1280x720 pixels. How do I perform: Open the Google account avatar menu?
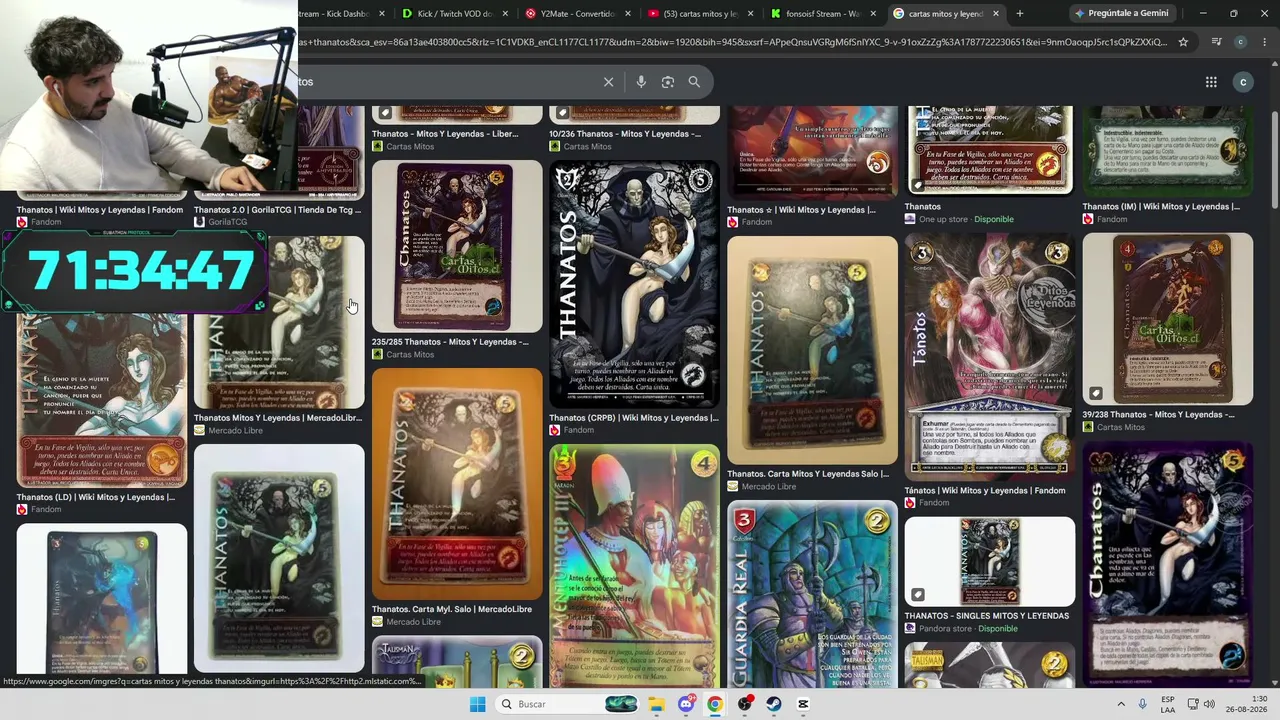1243,82
